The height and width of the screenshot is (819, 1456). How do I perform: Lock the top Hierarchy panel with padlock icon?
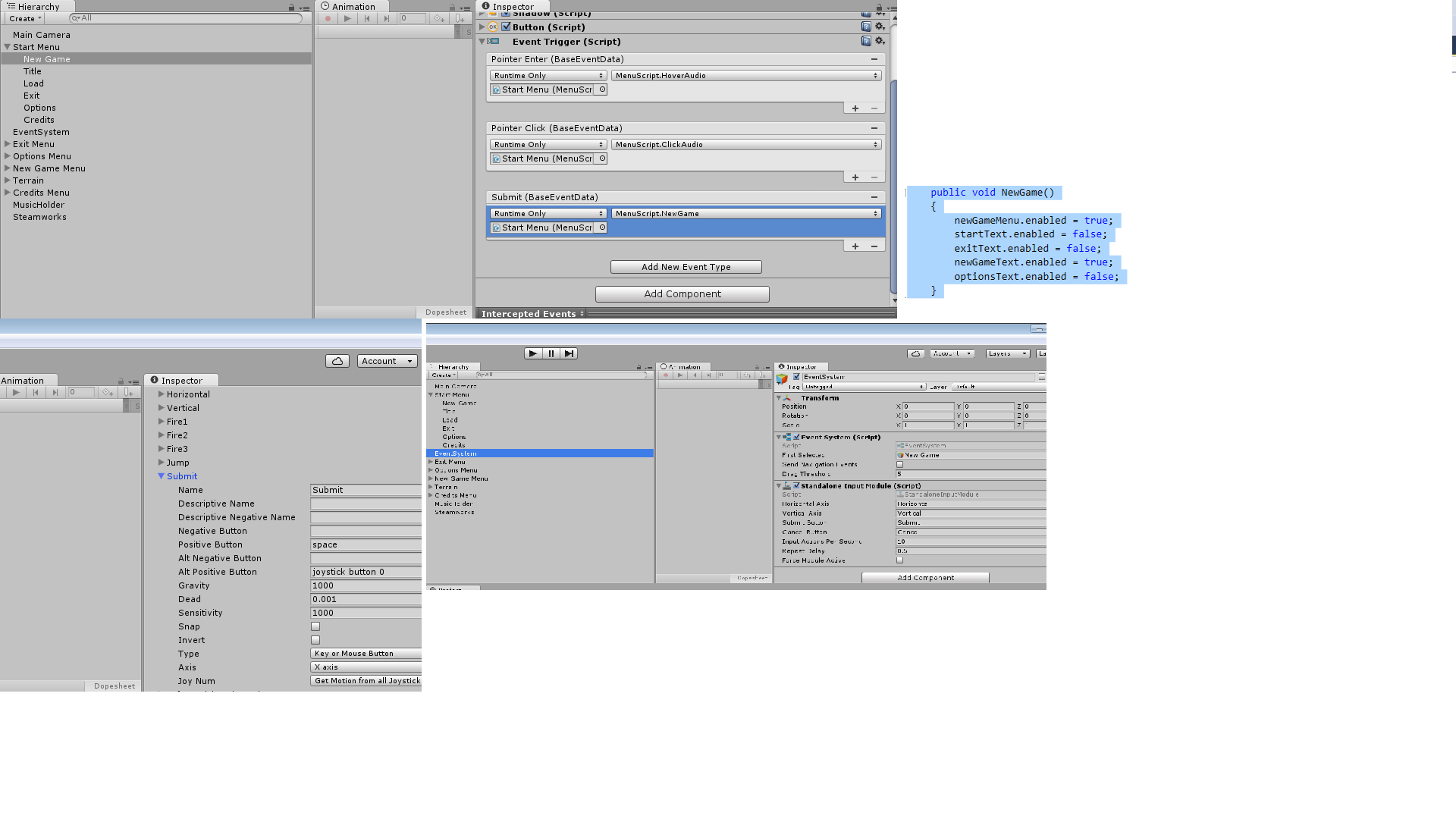point(291,8)
